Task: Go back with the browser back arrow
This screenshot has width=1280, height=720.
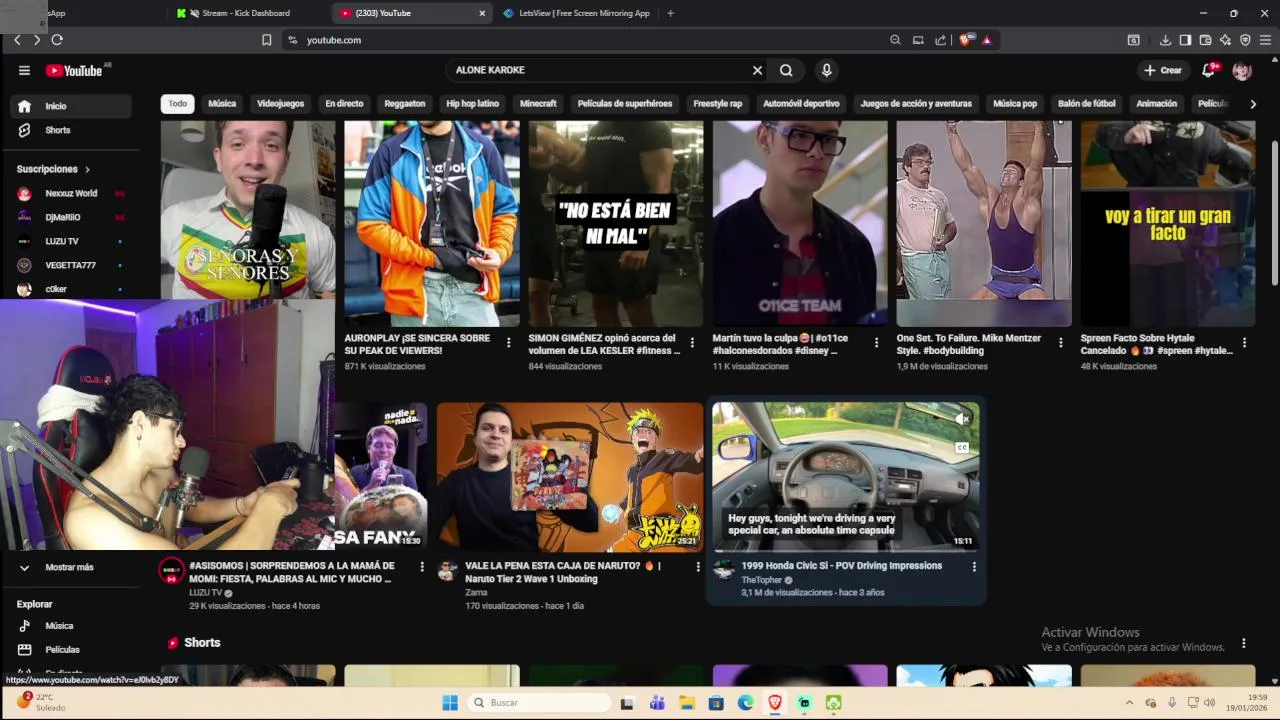Action: pyautogui.click(x=17, y=40)
